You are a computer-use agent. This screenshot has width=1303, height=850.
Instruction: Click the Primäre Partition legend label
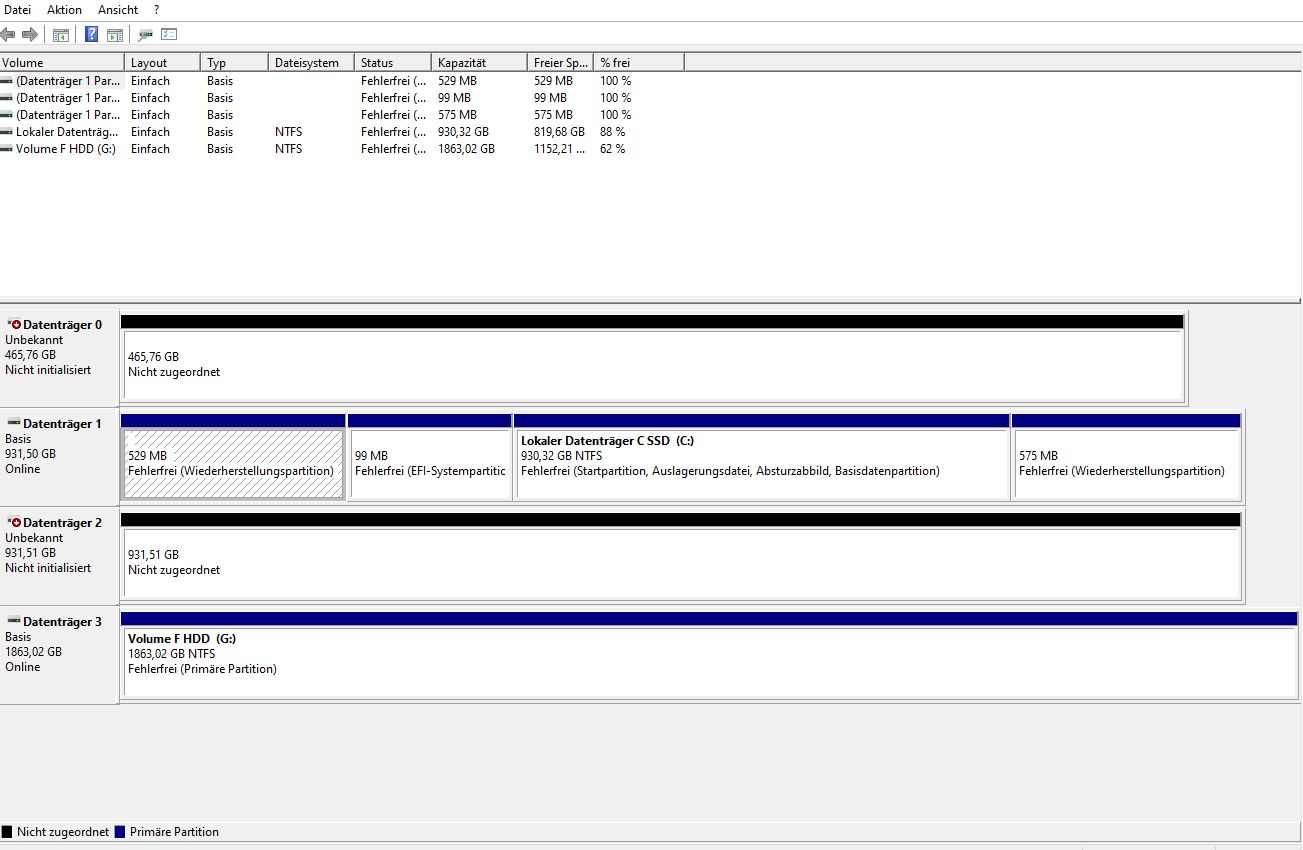click(x=174, y=832)
